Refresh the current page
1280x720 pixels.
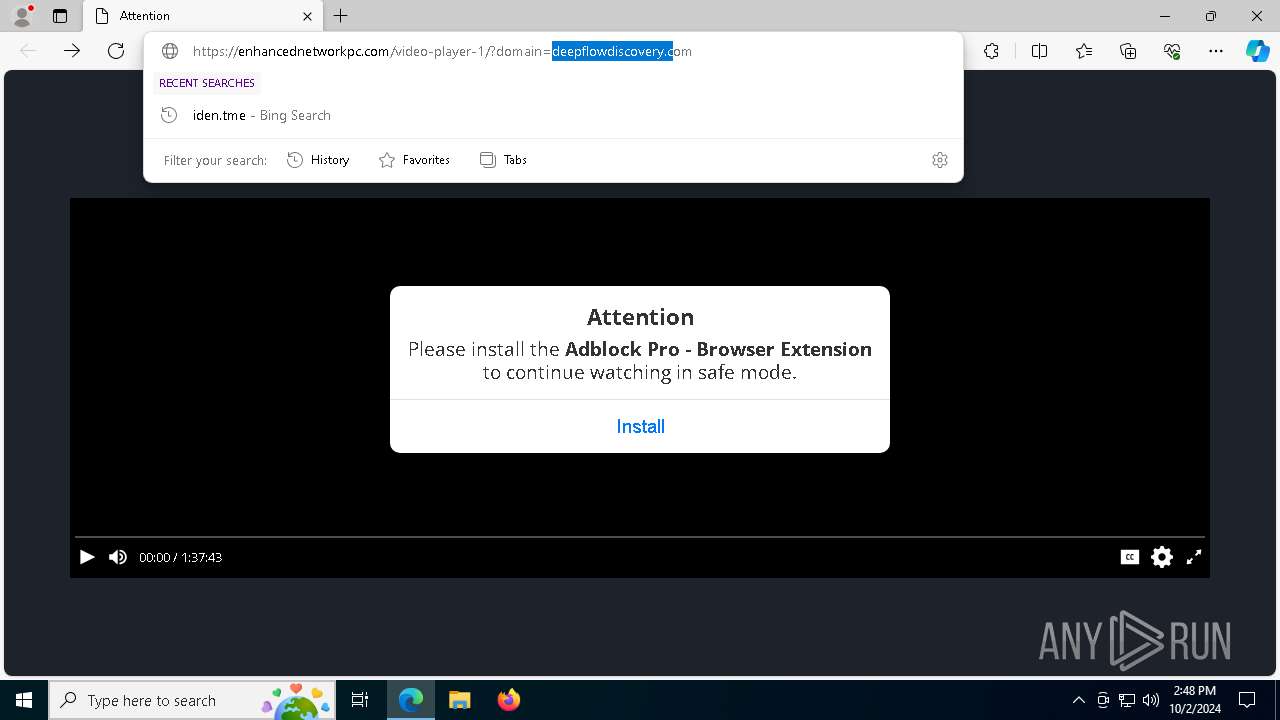point(116,51)
